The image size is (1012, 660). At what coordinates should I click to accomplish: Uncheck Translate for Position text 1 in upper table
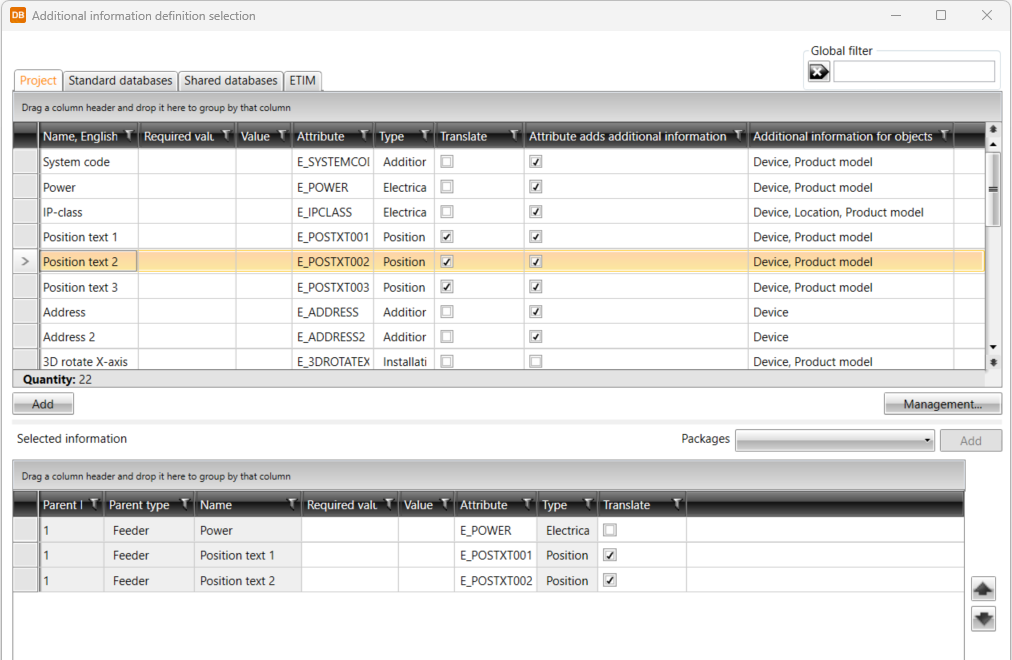[447, 237]
